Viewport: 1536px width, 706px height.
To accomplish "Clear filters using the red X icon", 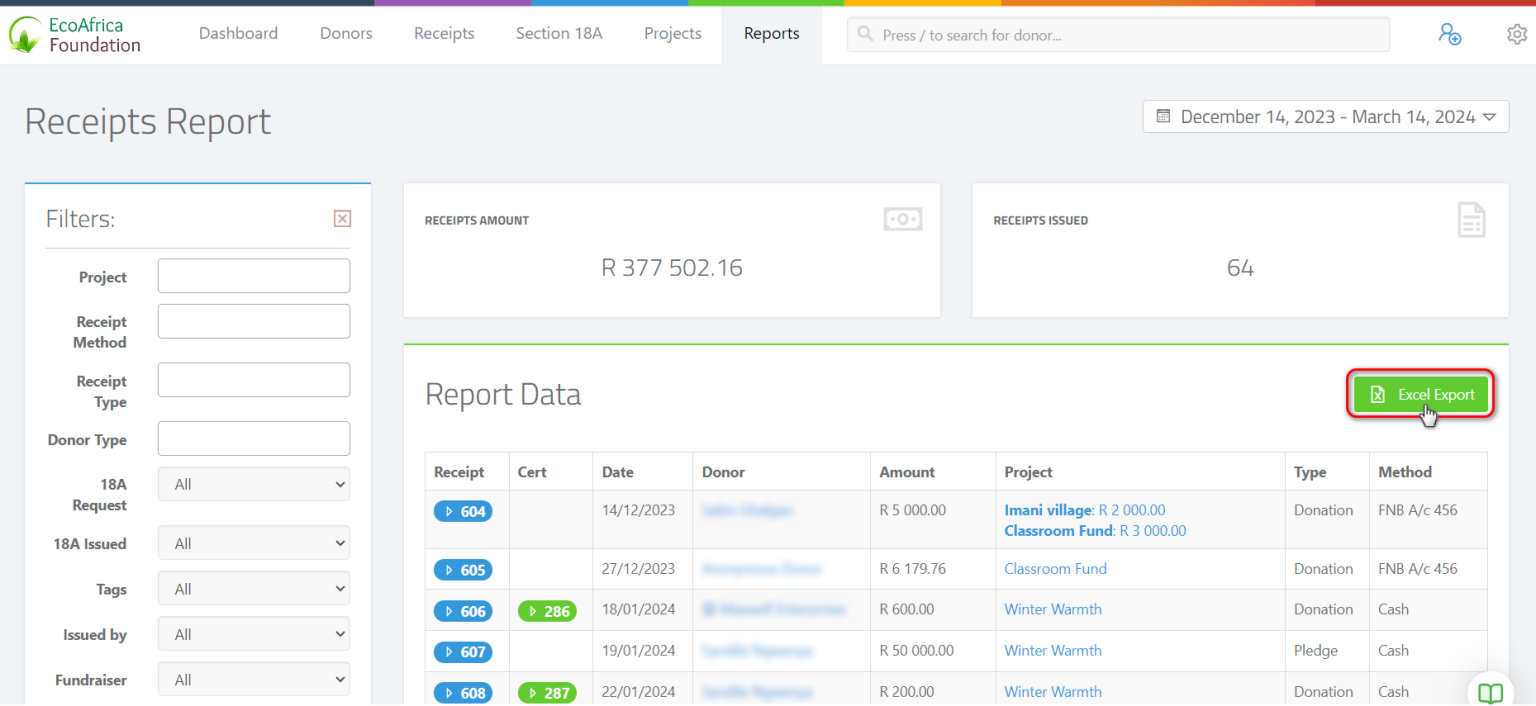I will [x=342, y=218].
